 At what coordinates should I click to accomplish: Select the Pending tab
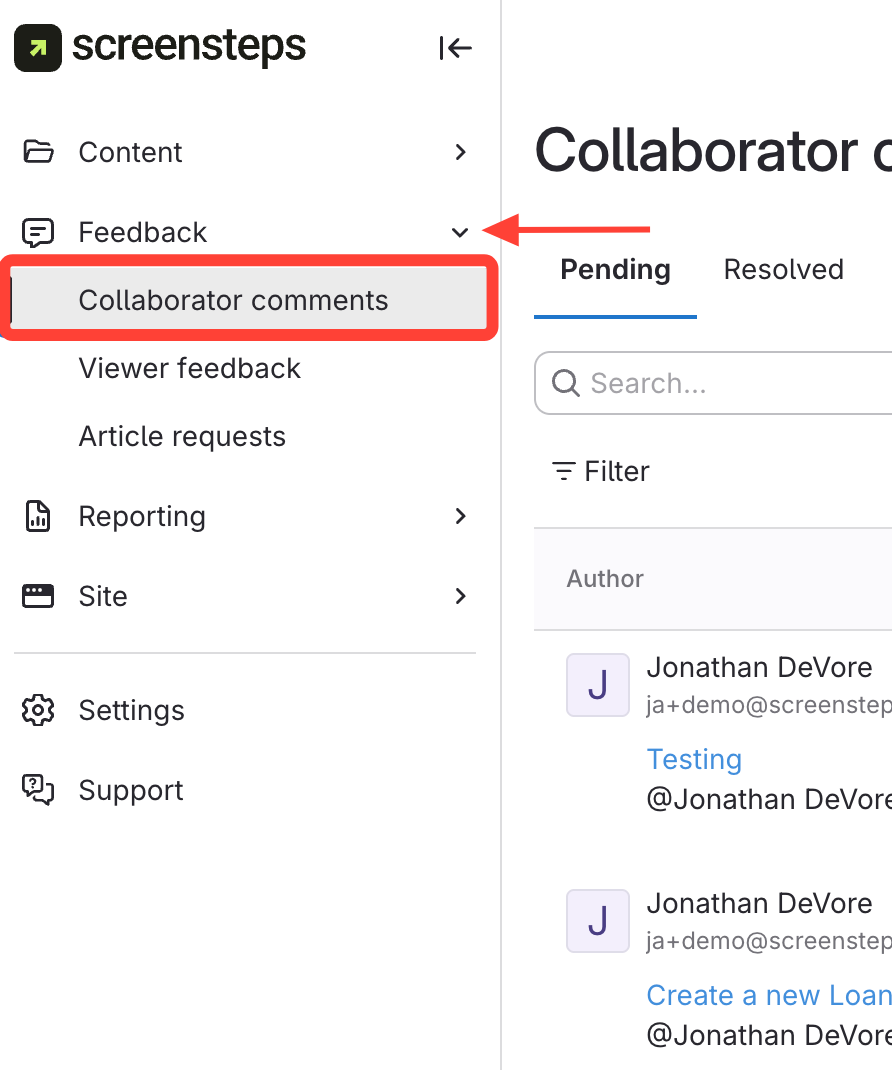(615, 270)
